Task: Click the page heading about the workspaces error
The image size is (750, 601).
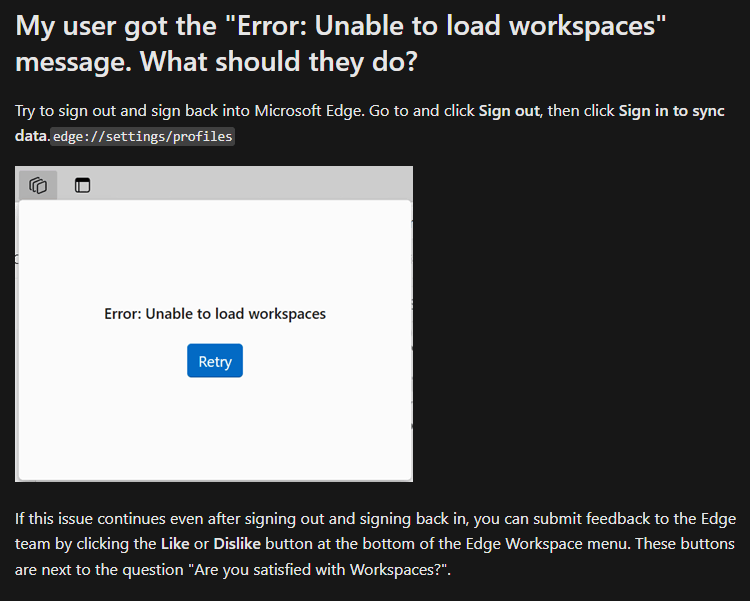Action: [340, 44]
